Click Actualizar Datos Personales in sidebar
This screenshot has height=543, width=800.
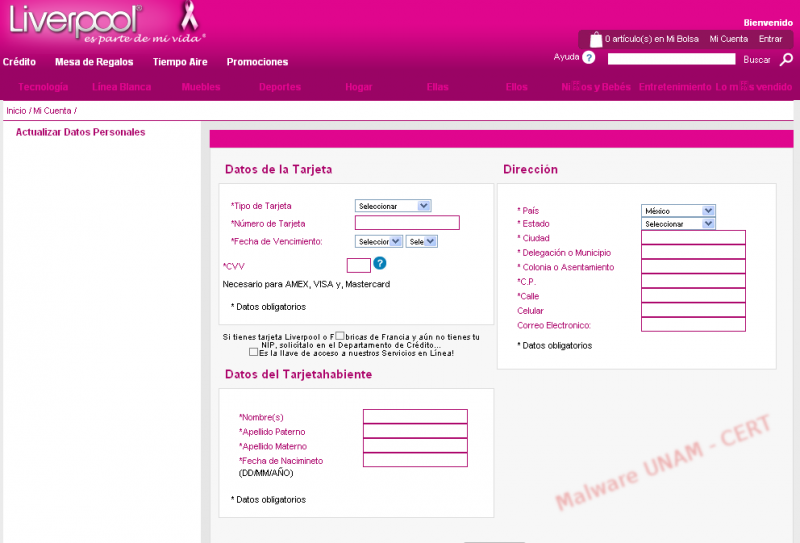click(x=80, y=132)
